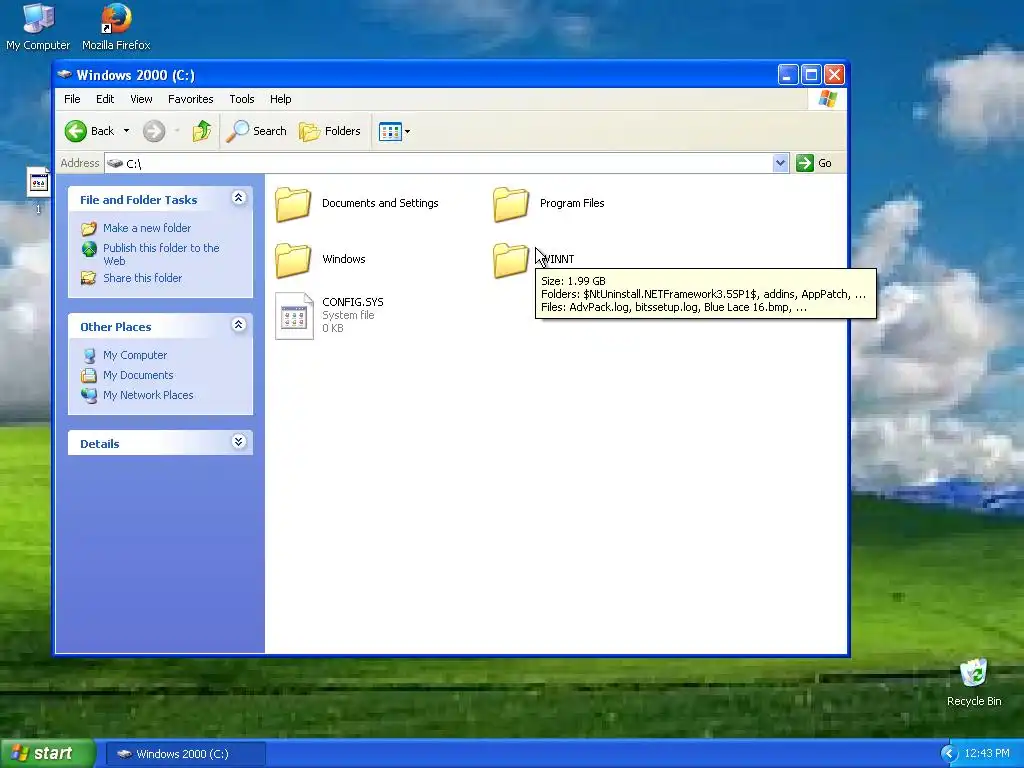Click the Documents and Settings folder name
This screenshot has width=1024, height=768.
pyautogui.click(x=380, y=203)
